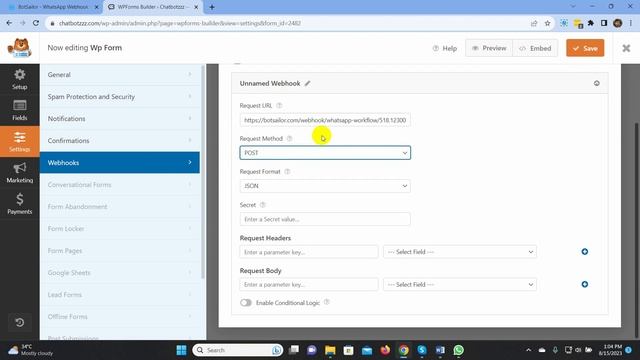Open a new browser tab
The image size is (640, 360).
click(x=212, y=7)
